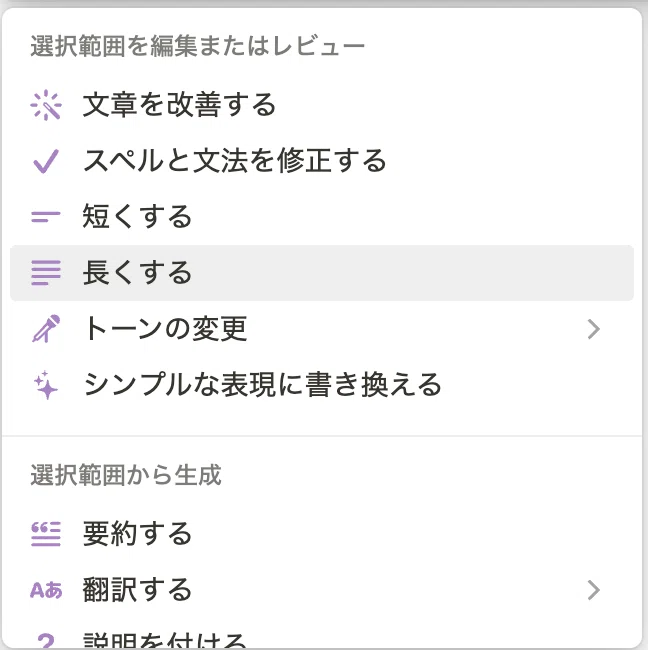
Task: Click the question mark icon at menu bottom
Action: click(x=46, y=641)
